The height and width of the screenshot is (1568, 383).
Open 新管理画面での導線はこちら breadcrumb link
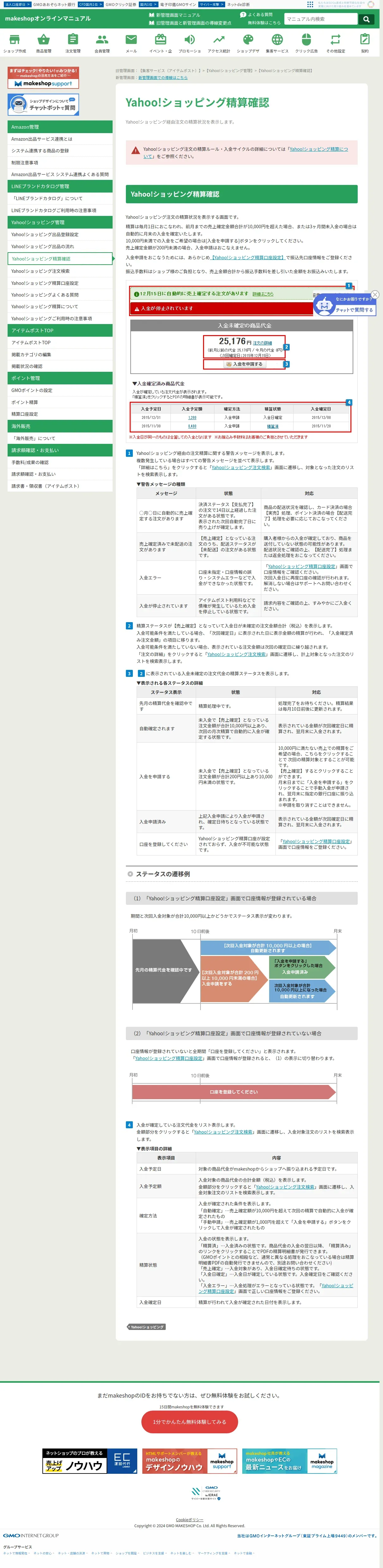163,78
